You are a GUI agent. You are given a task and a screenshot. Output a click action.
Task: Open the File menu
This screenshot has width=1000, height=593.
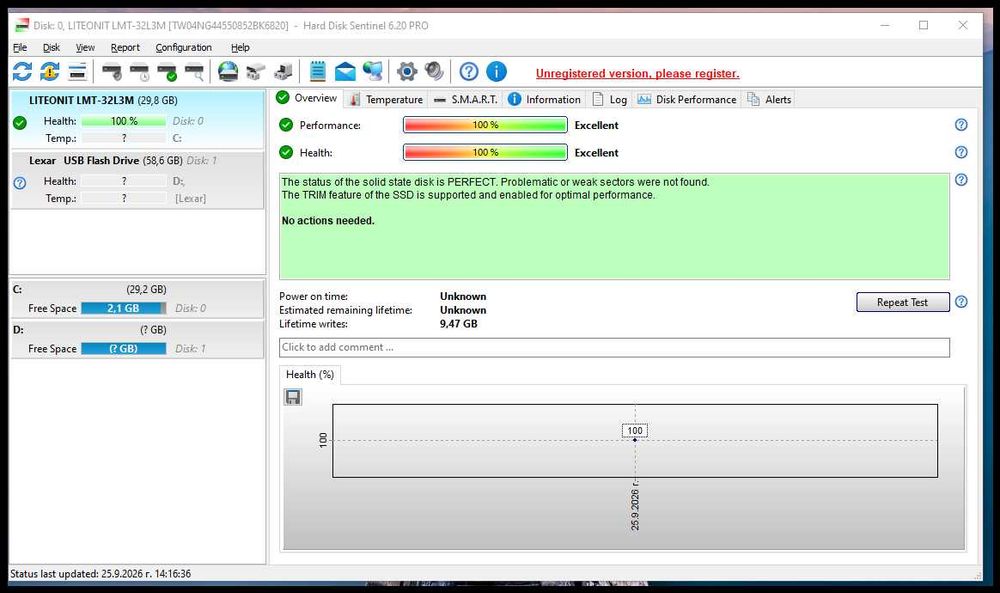(x=20, y=47)
